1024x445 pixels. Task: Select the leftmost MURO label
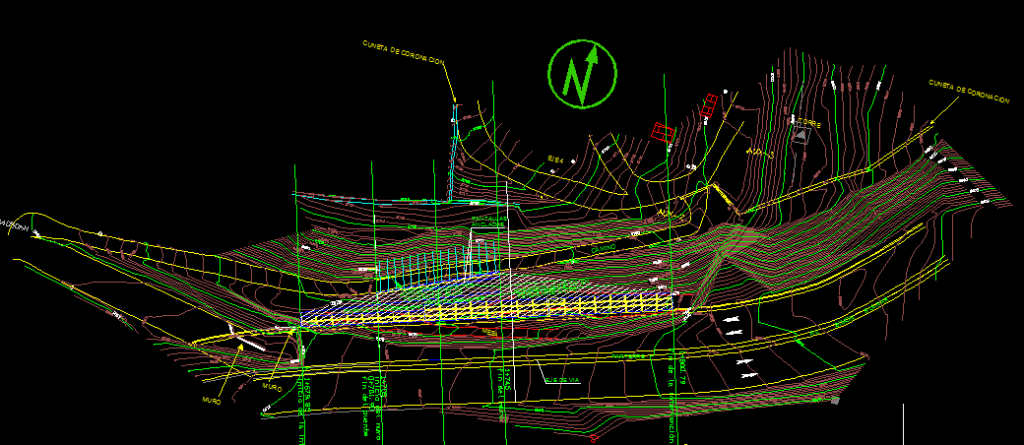(210, 399)
